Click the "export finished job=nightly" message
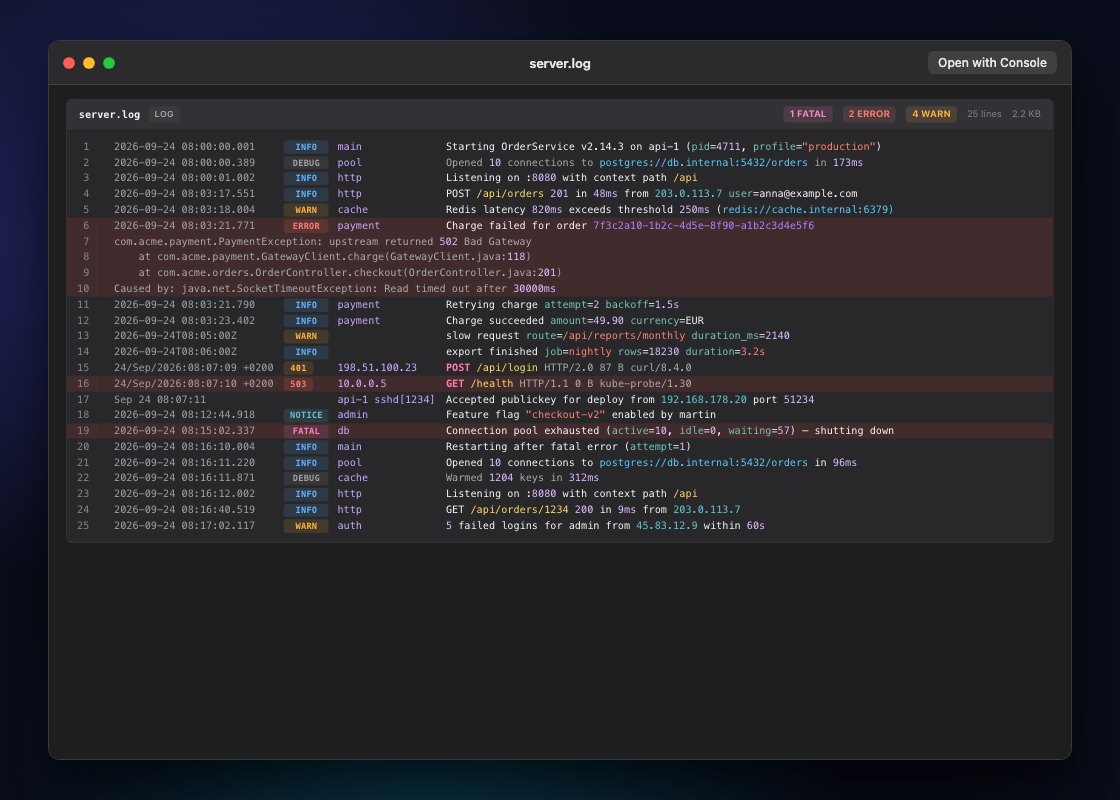 [605, 351]
